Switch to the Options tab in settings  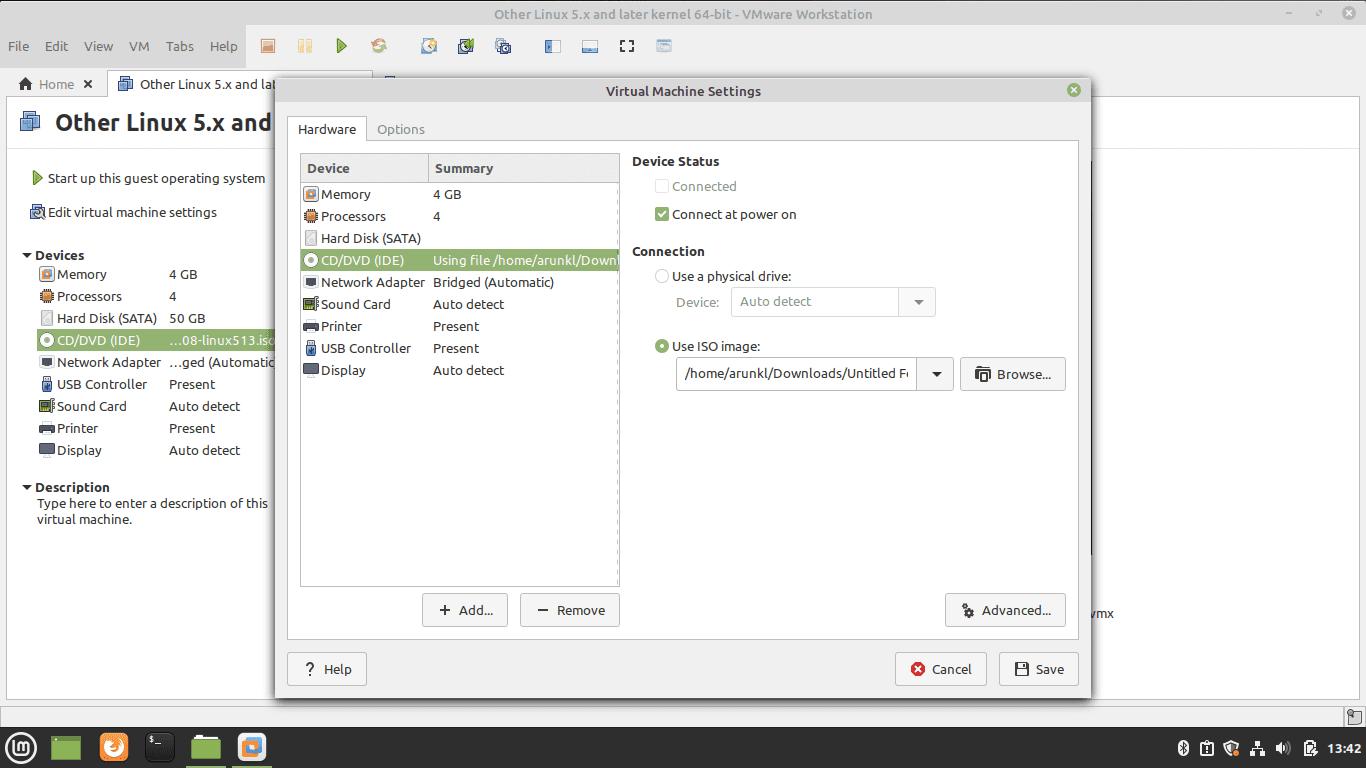[x=401, y=129]
